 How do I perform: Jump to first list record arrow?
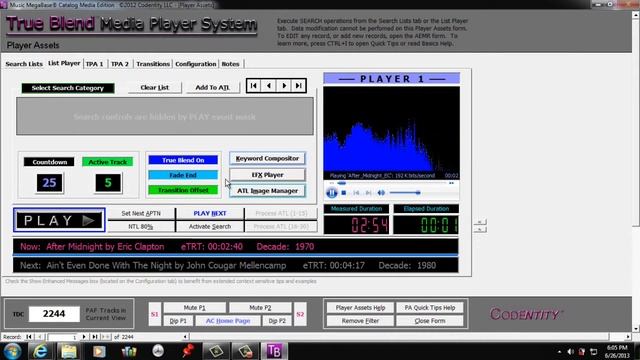(x=253, y=86)
